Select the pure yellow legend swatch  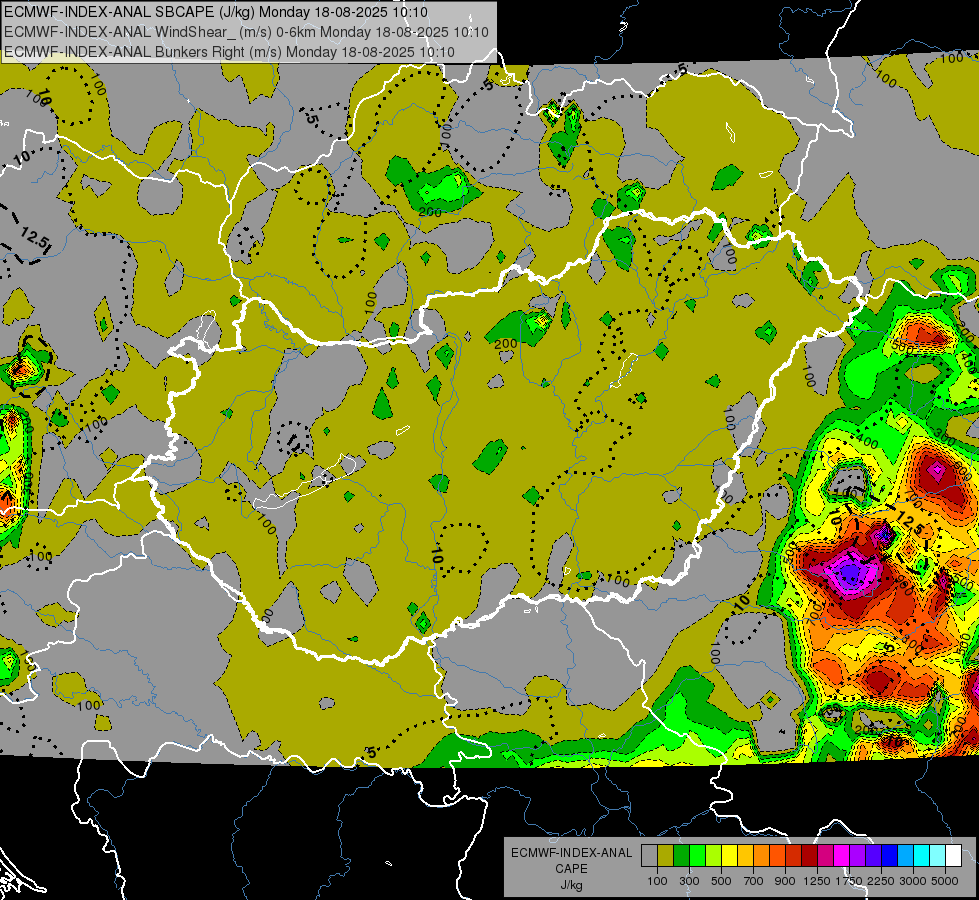pos(729,856)
